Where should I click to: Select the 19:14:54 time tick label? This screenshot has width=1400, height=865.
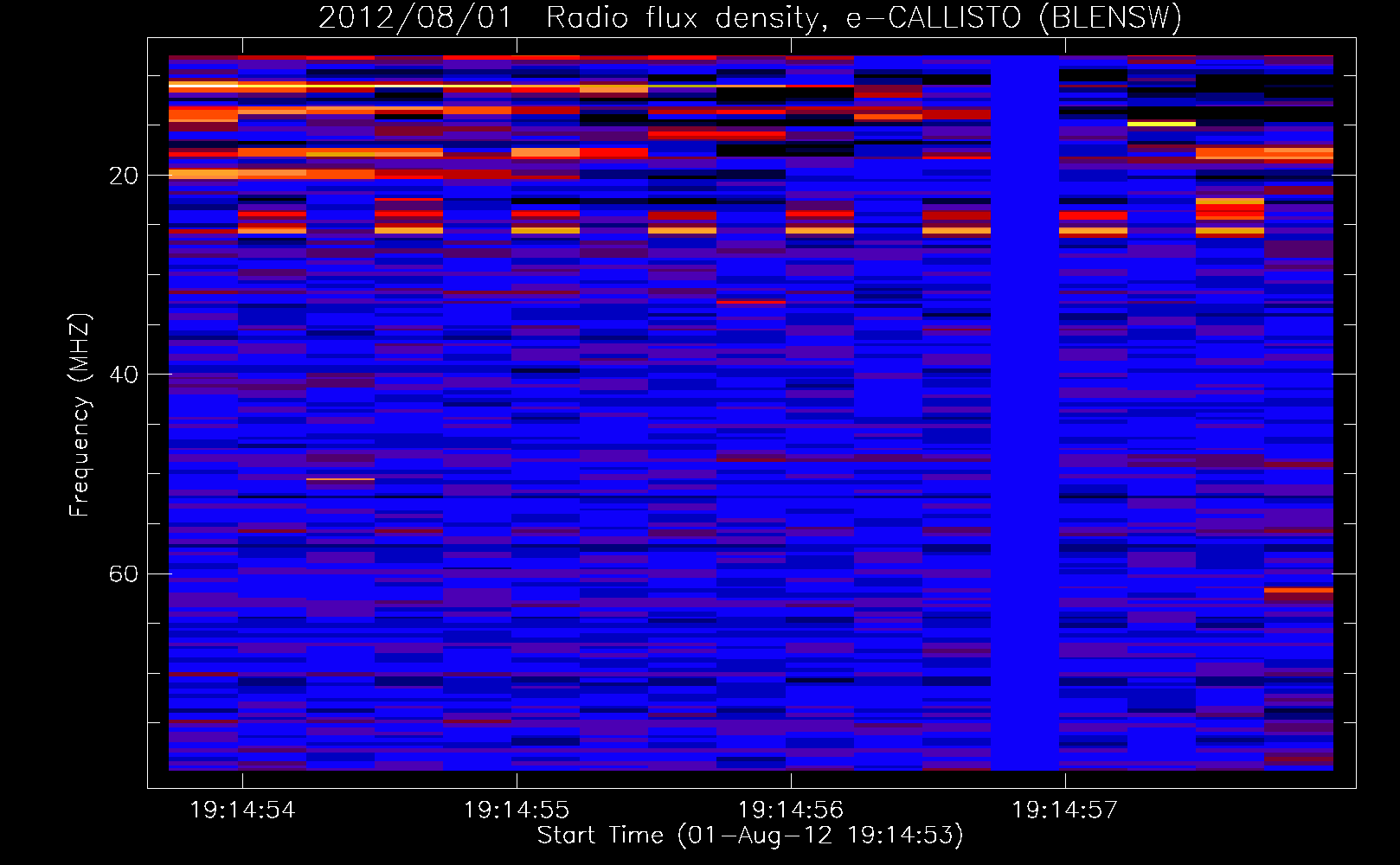pyautogui.click(x=242, y=811)
